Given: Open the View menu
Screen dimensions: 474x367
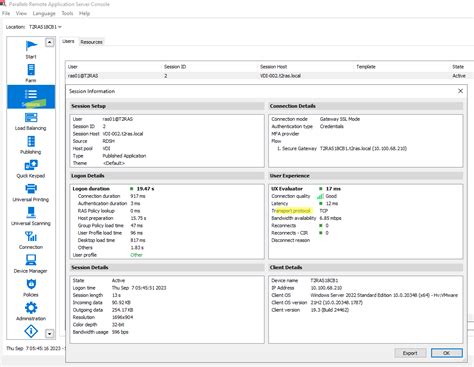Looking at the screenshot, I should [21, 13].
